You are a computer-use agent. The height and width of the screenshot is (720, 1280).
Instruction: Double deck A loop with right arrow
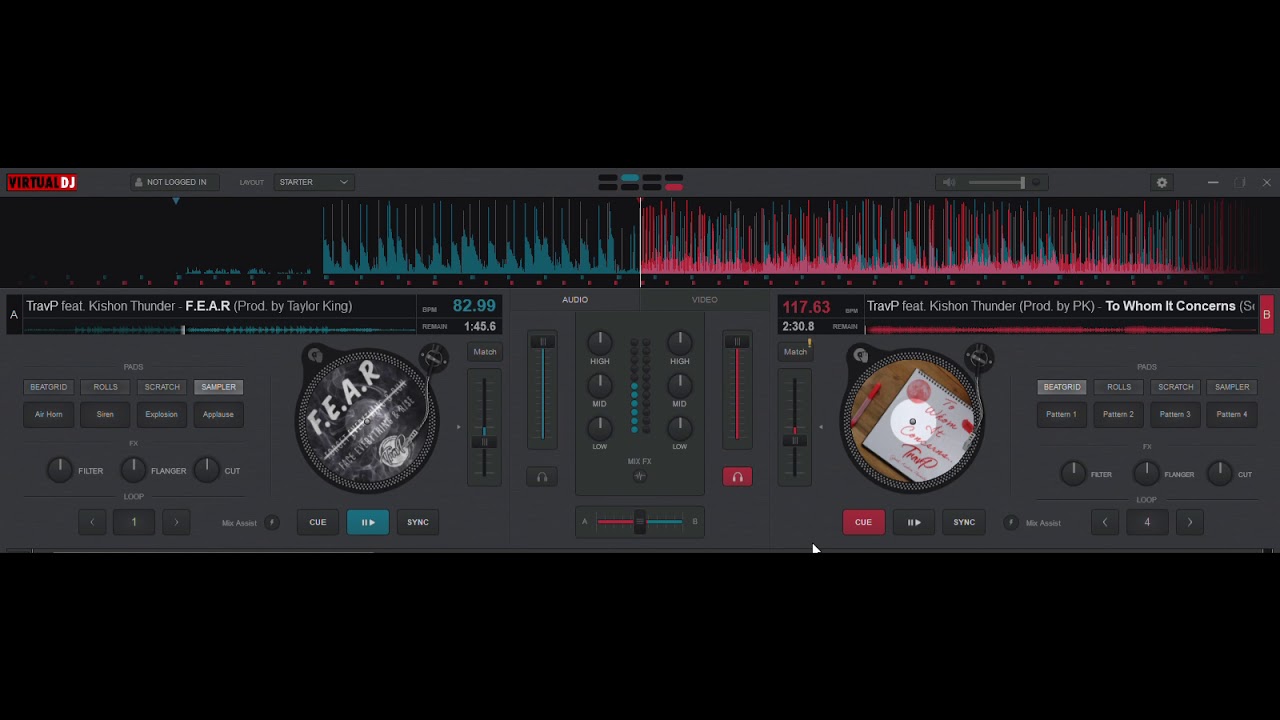click(x=176, y=522)
